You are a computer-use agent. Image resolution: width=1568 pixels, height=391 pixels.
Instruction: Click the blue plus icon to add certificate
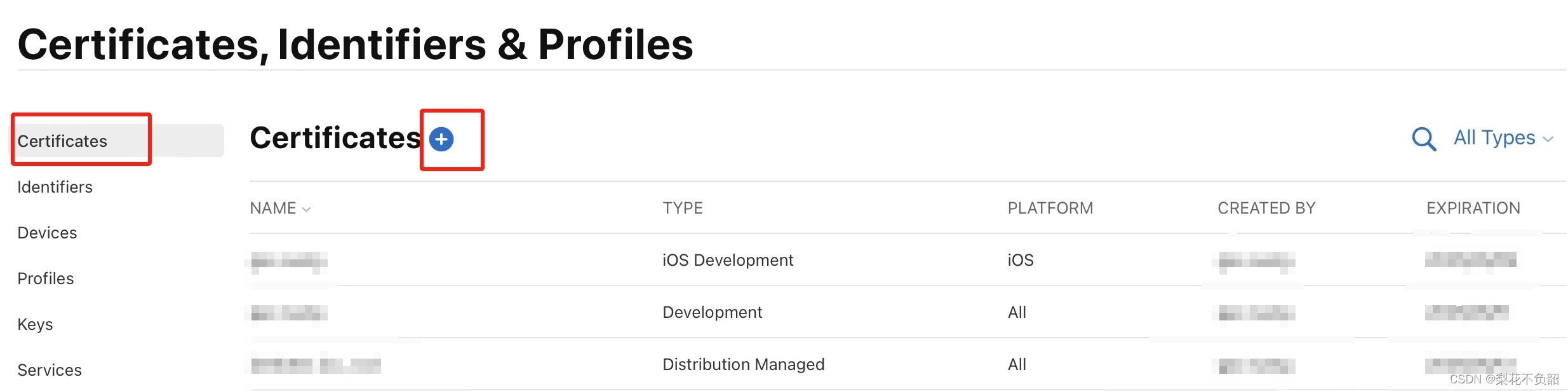point(441,139)
